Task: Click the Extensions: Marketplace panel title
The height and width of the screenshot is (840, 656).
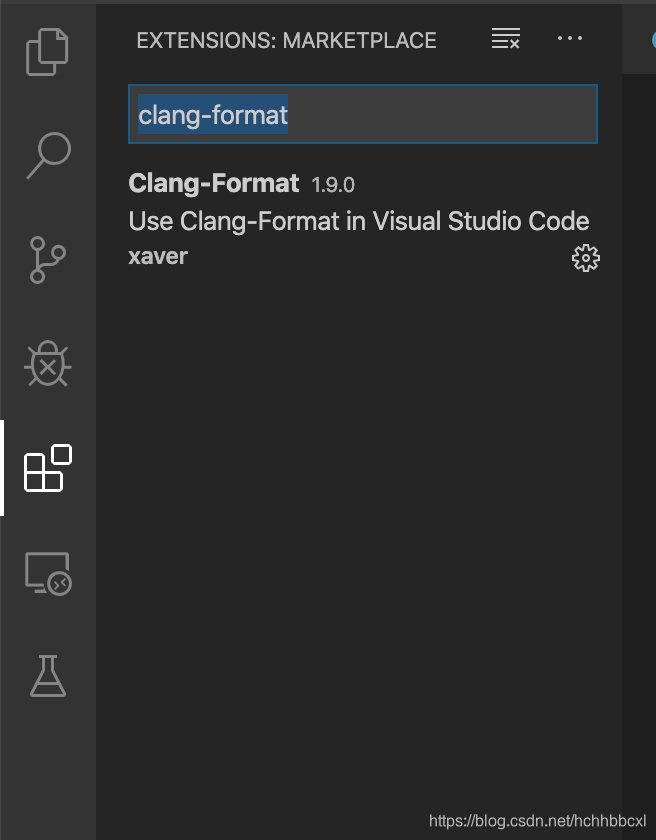Action: (286, 41)
